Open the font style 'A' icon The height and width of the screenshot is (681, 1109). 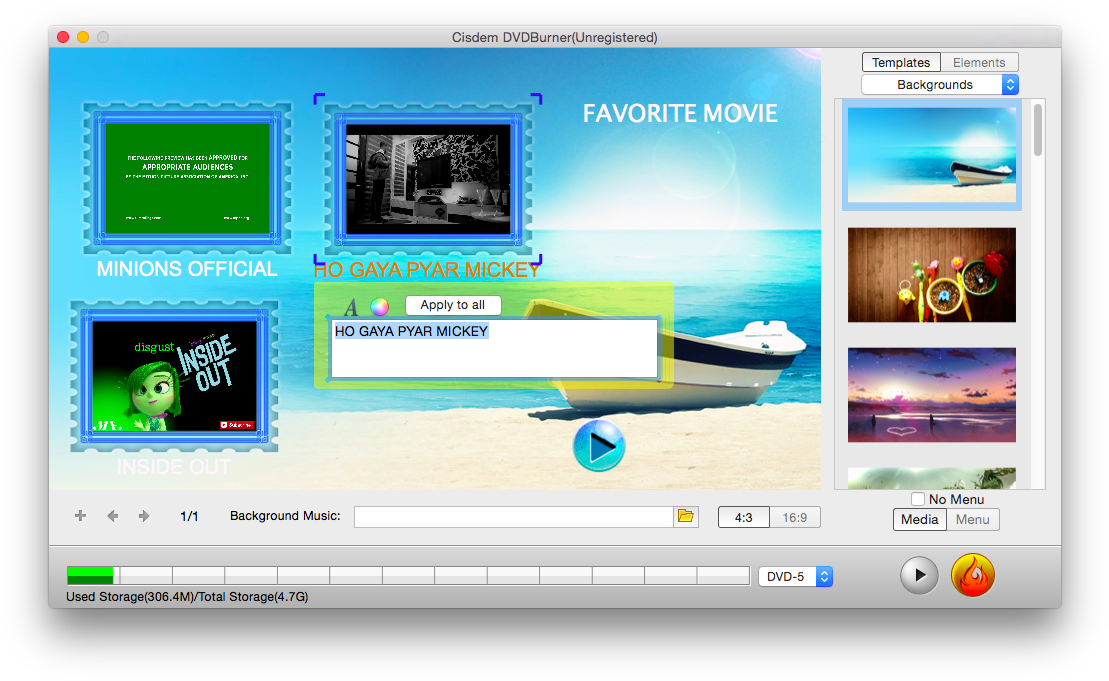(351, 307)
